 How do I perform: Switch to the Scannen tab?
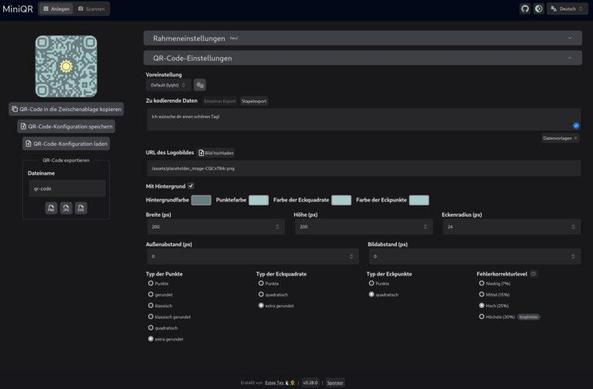[x=91, y=9]
